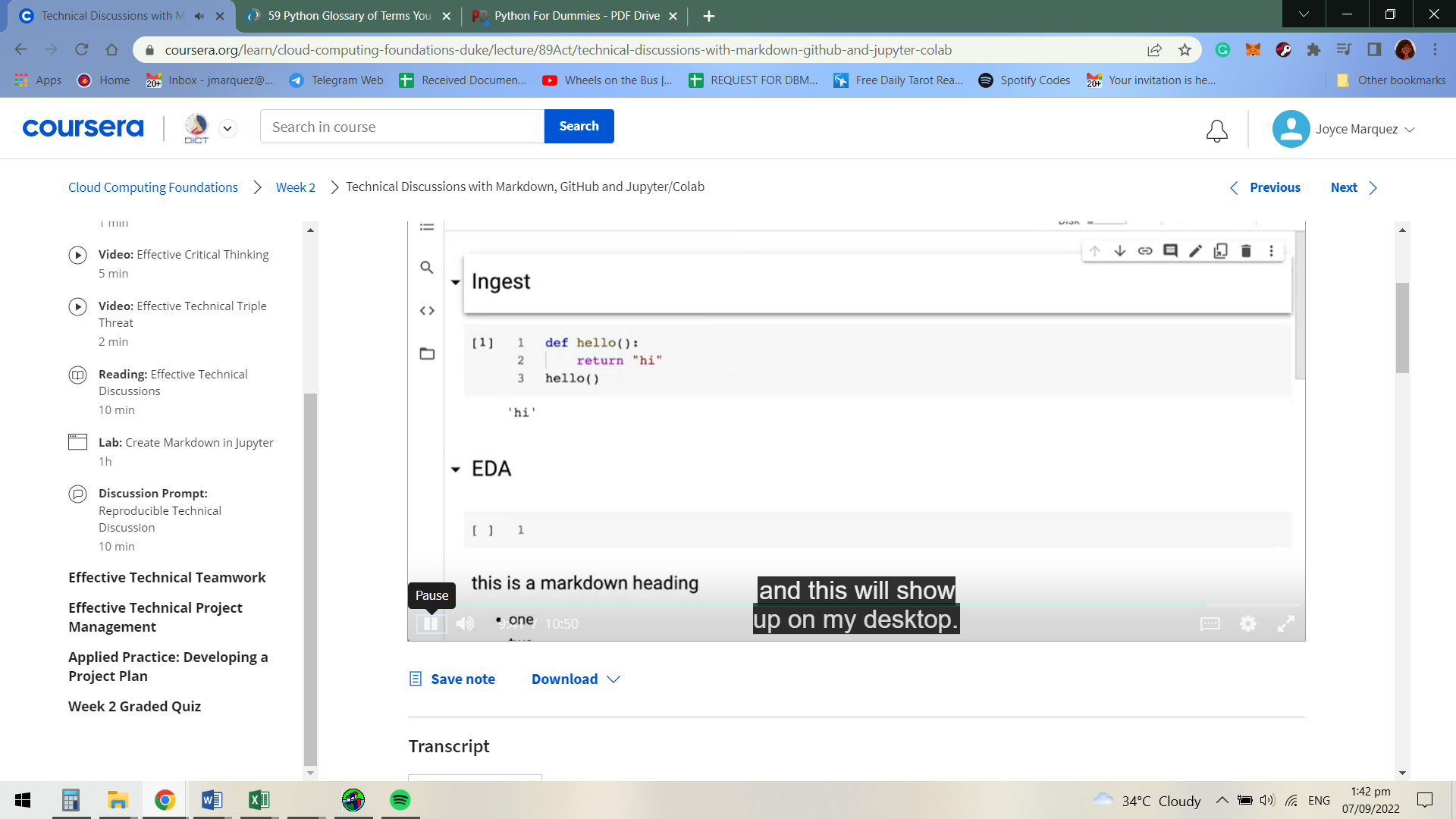Open the Coursera notifications bell
Screen dimensions: 1456x819
[x=1216, y=130]
